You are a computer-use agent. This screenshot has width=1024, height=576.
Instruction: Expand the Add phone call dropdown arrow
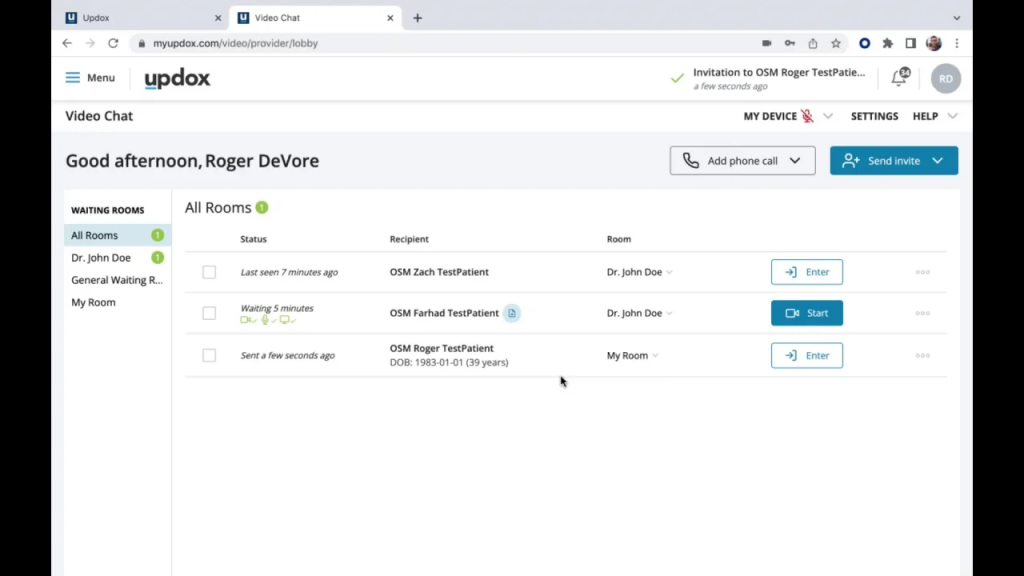[795, 160]
